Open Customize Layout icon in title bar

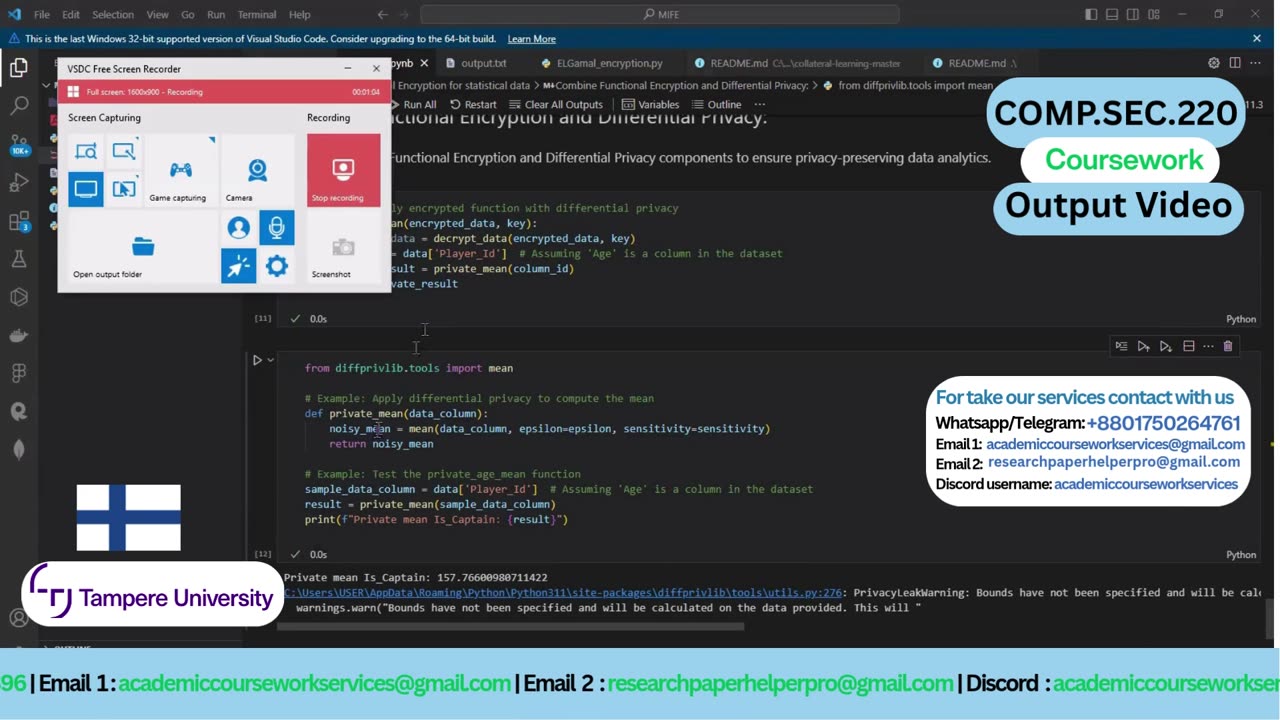tap(1154, 15)
